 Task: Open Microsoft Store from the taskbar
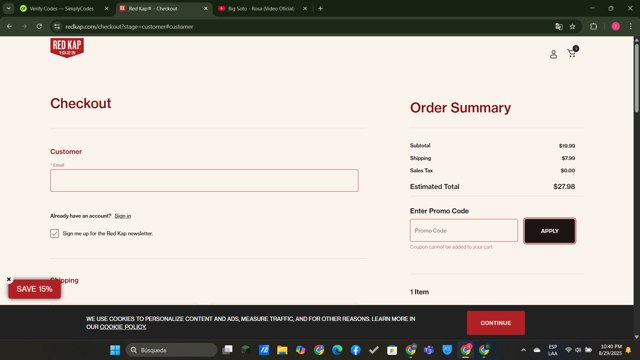(x=392, y=350)
